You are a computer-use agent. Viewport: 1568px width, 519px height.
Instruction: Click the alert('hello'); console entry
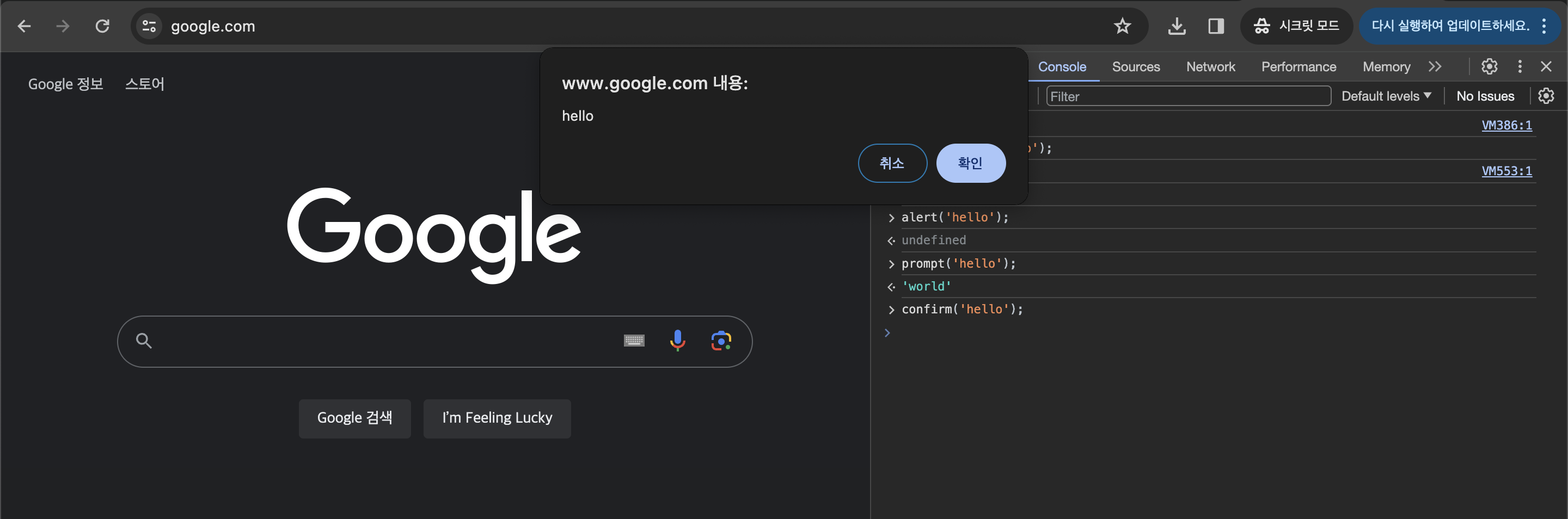tap(954, 217)
